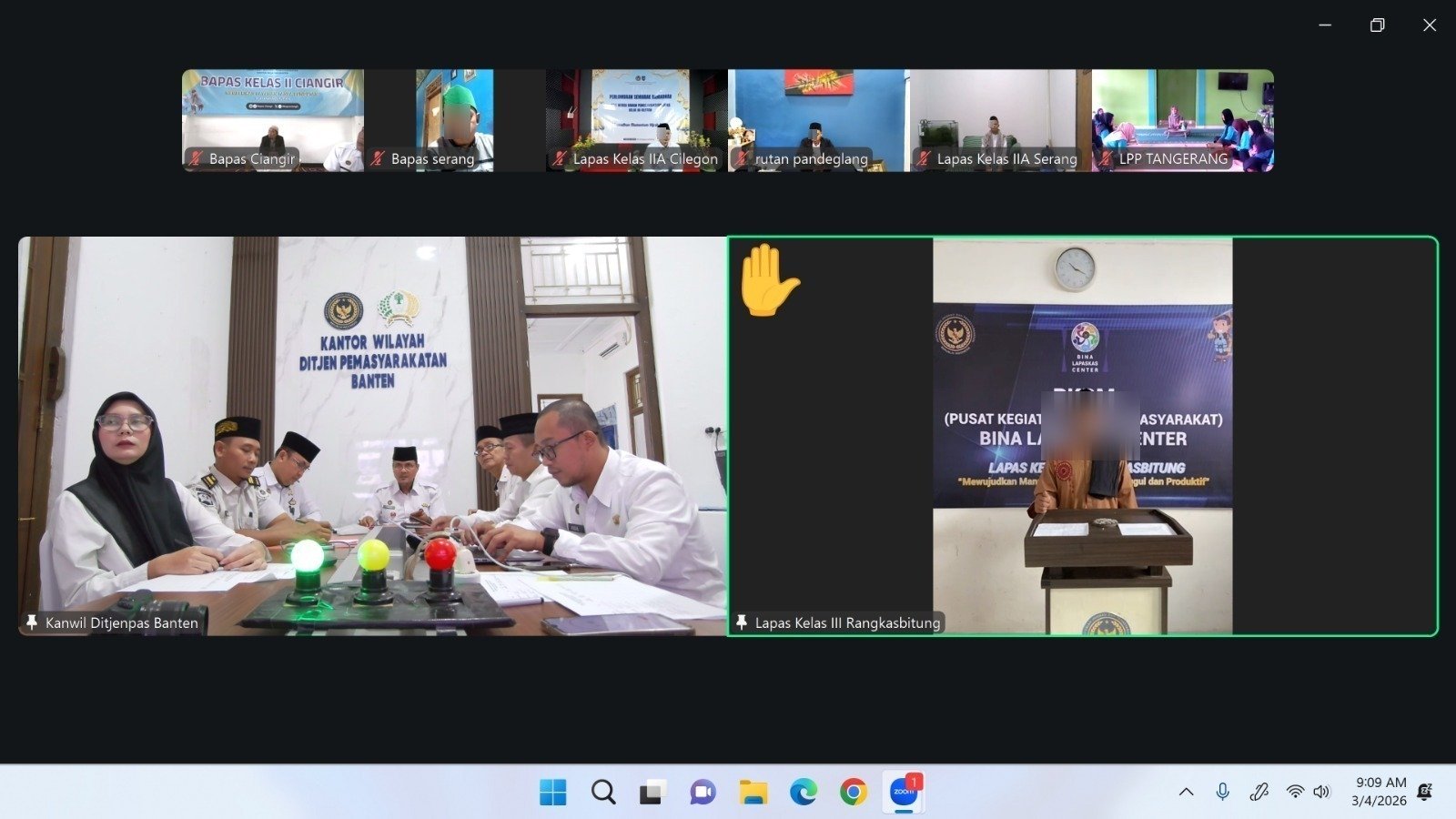Select the rutan pandeglang video thumbnail
This screenshot has height=819, width=1456.
coord(818,118)
